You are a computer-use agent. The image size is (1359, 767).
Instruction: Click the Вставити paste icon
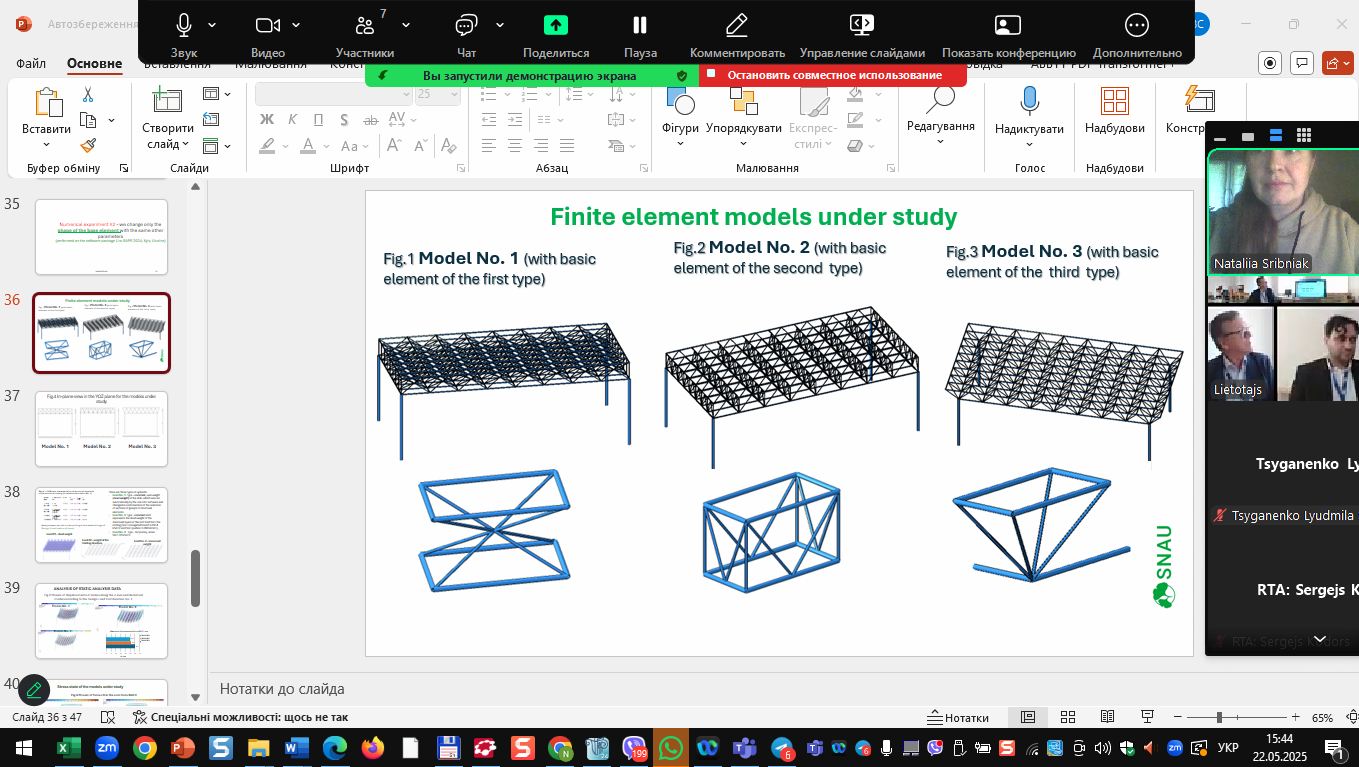(x=46, y=103)
